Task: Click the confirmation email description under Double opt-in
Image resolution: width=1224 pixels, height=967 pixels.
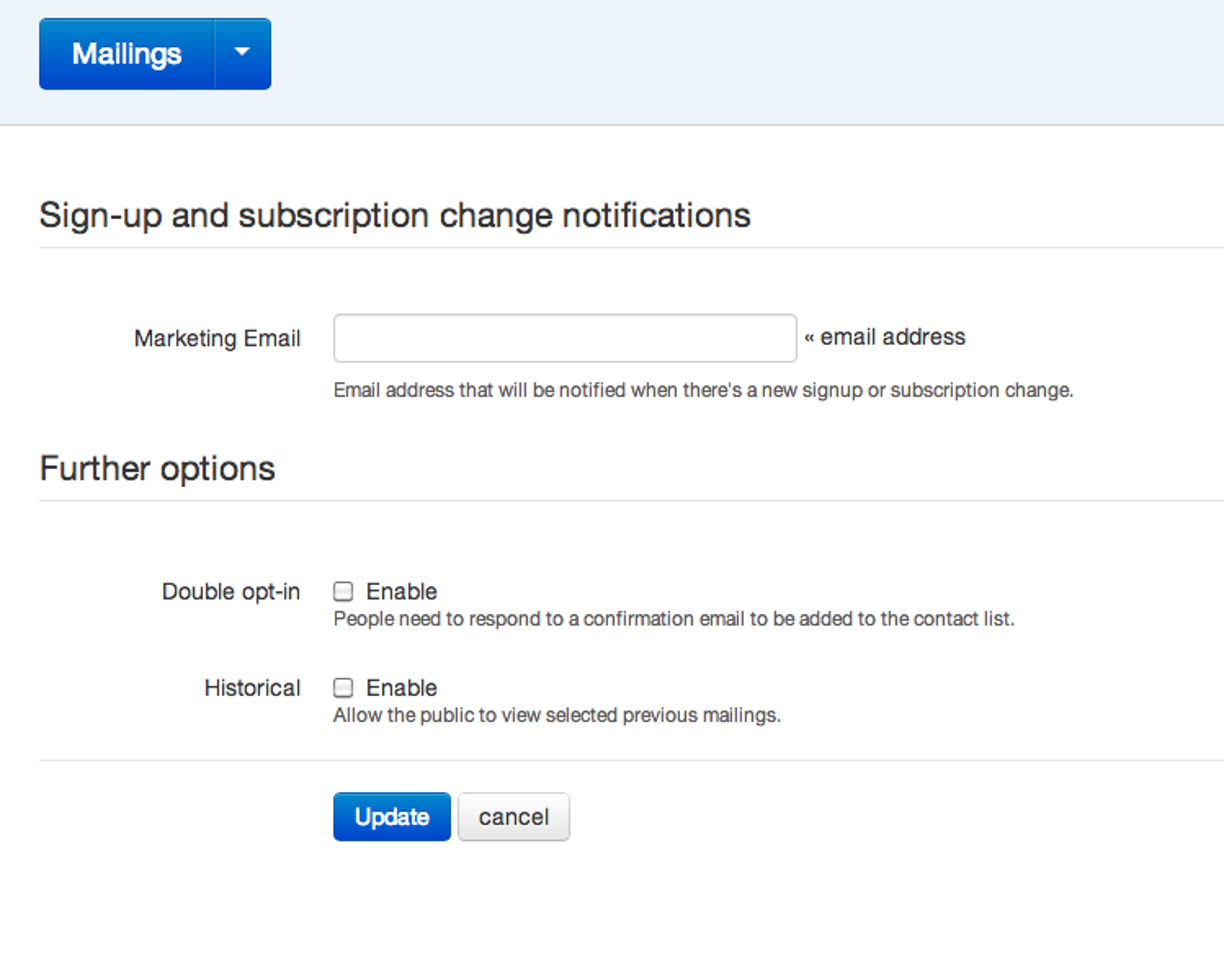Action: pos(673,619)
